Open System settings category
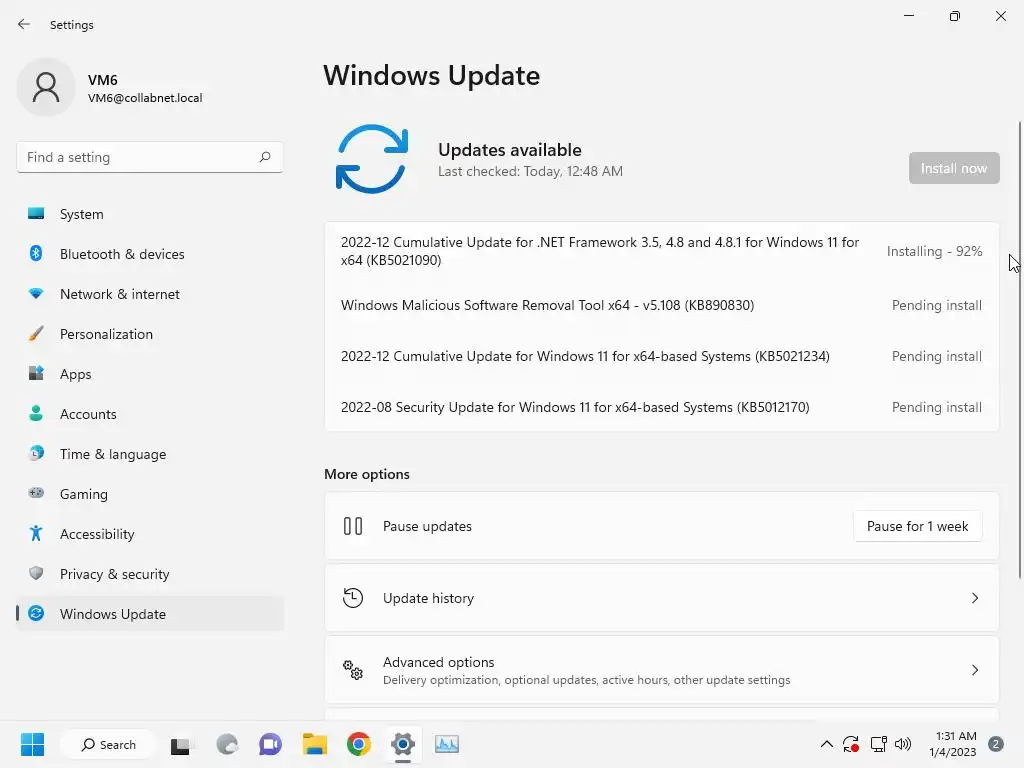The height and width of the screenshot is (768, 1024). (x=150, y=214)
